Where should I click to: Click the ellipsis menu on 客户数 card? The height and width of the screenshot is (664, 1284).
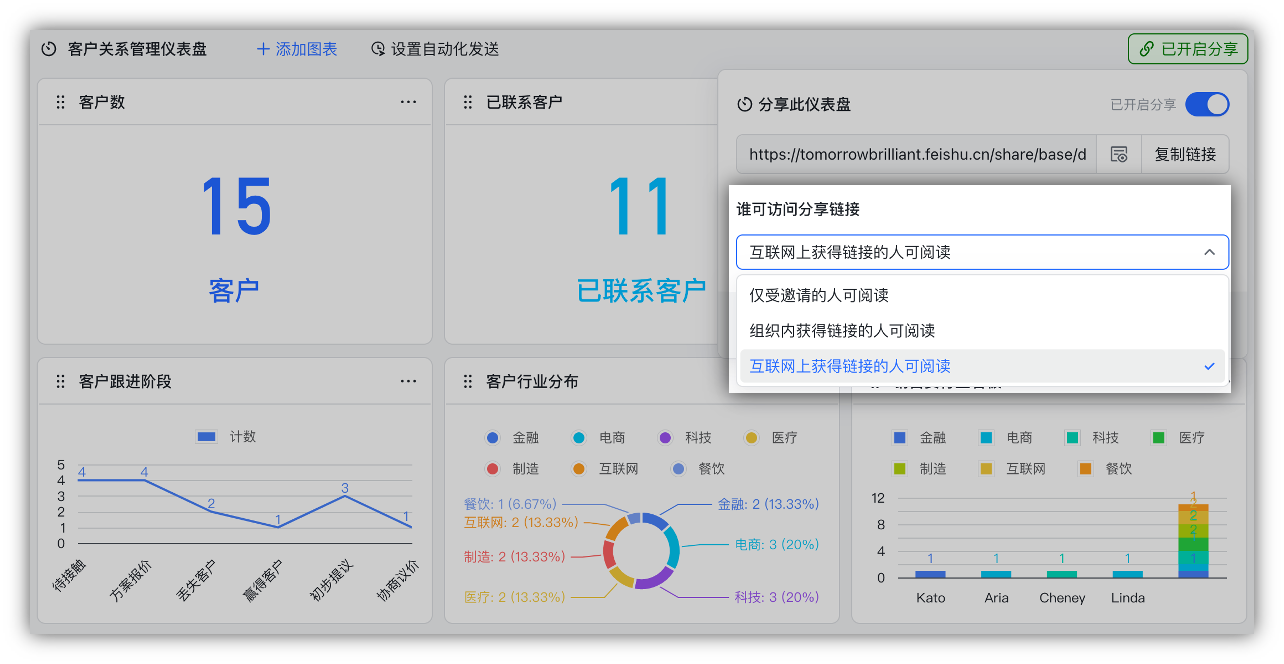click(x=408, y=101)
